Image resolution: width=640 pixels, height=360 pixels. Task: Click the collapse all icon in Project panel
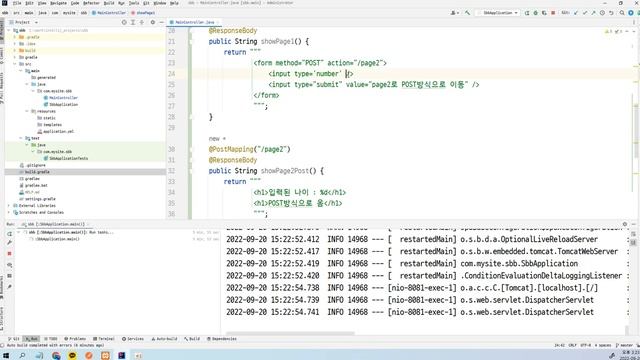pyautogui.click(x=142, y=22)
